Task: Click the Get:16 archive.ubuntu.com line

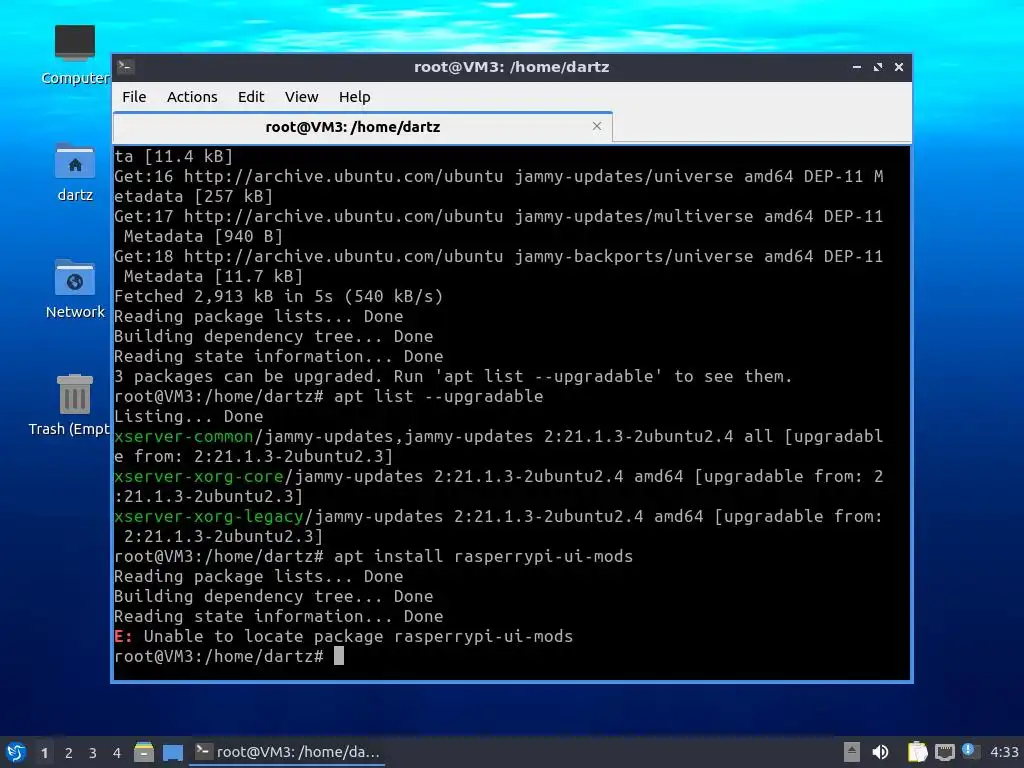Action: (x=498, y=176)
